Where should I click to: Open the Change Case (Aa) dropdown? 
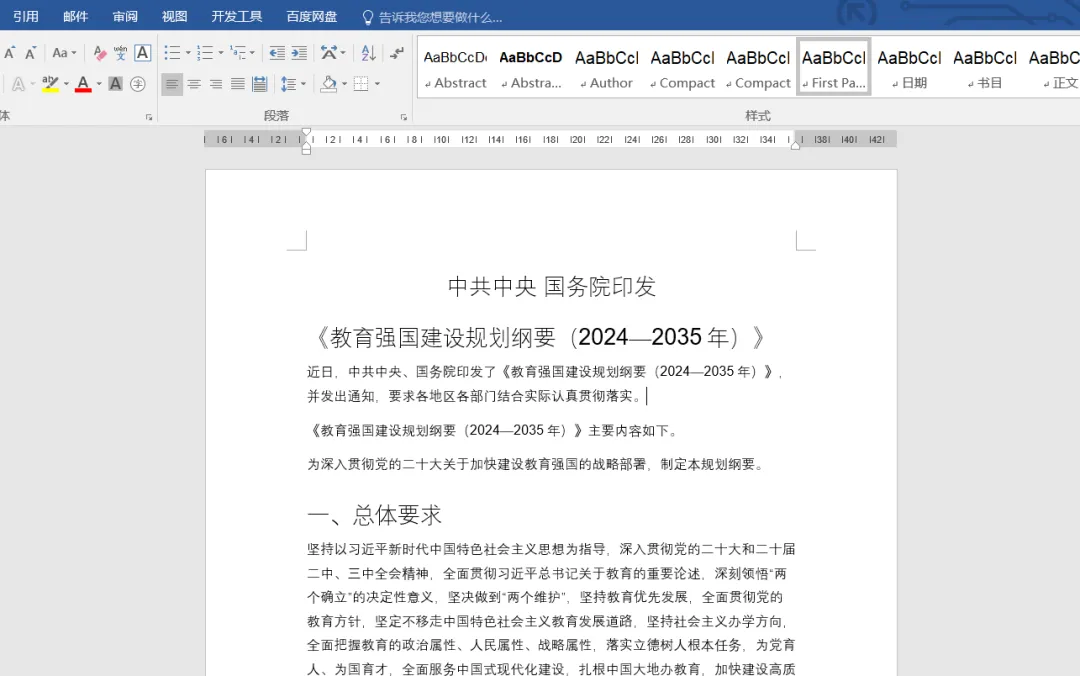(64, 53)
